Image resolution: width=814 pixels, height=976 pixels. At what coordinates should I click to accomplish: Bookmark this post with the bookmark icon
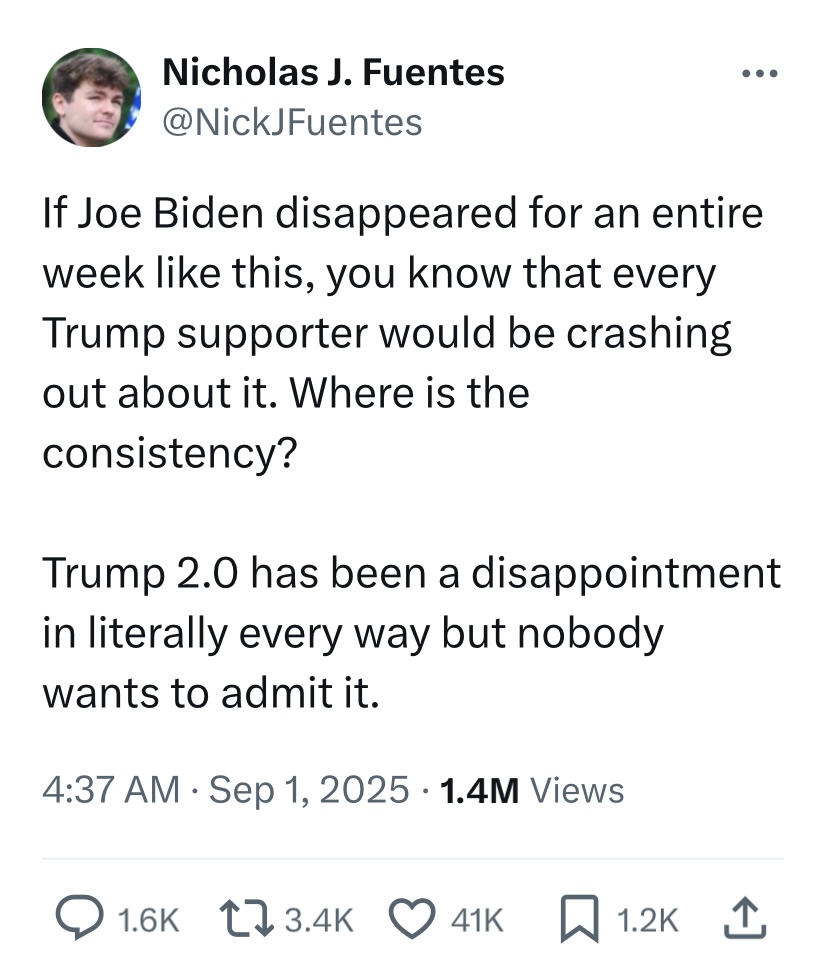579,919
